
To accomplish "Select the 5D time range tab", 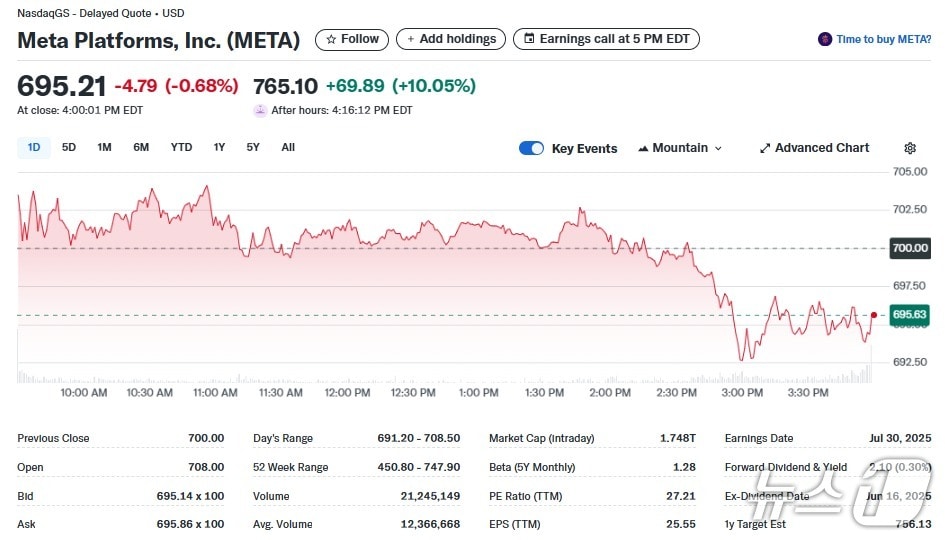I will point(69,147).
